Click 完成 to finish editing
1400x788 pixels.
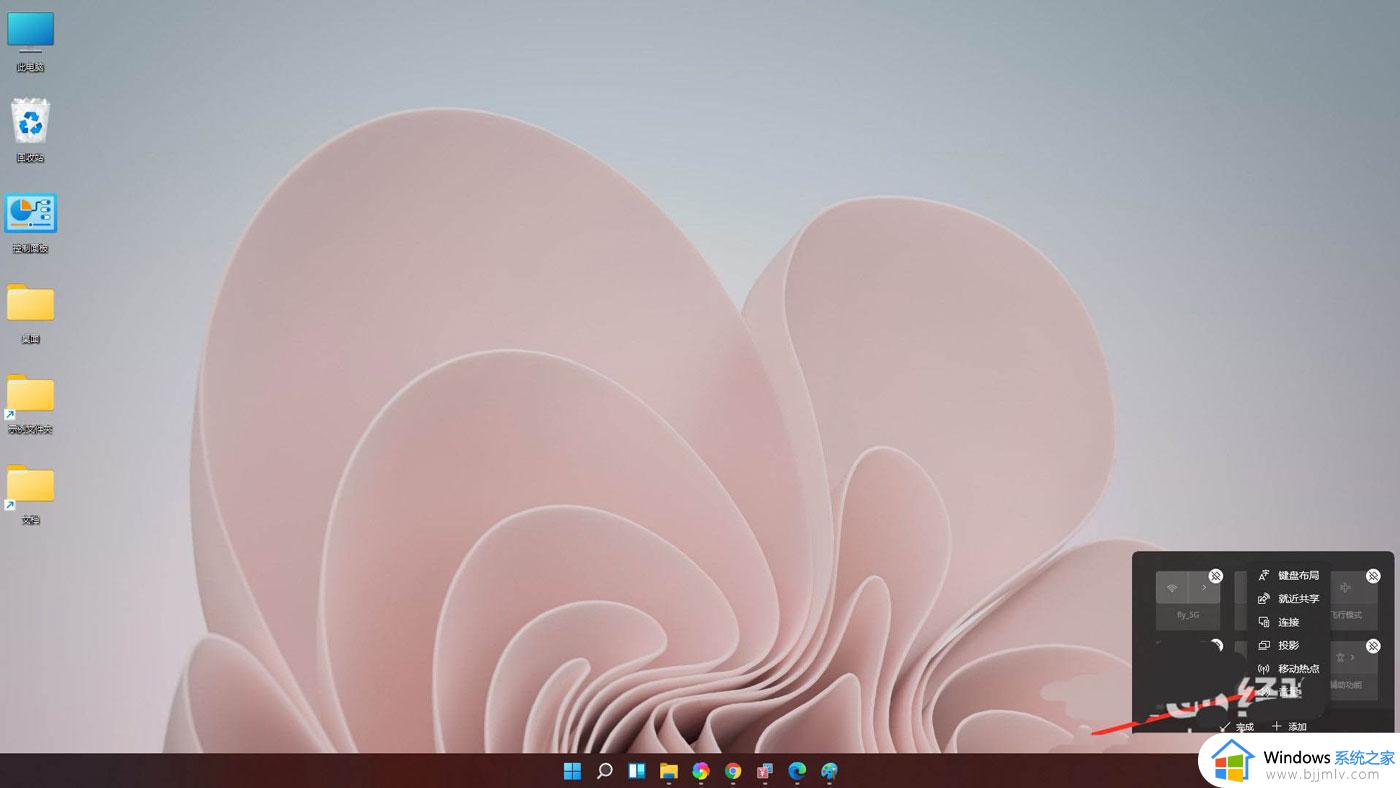pyautogui.click(x=1237, y=727)
